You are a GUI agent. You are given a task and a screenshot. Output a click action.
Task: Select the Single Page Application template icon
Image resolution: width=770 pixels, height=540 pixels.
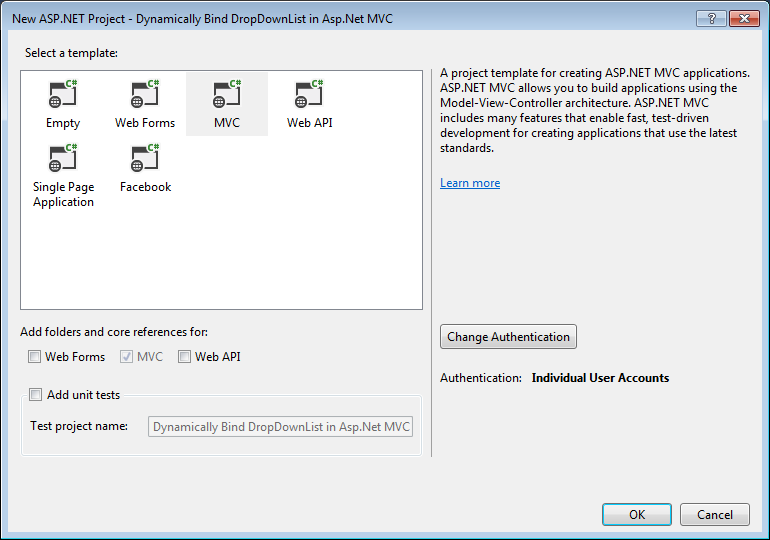point(63,158)
